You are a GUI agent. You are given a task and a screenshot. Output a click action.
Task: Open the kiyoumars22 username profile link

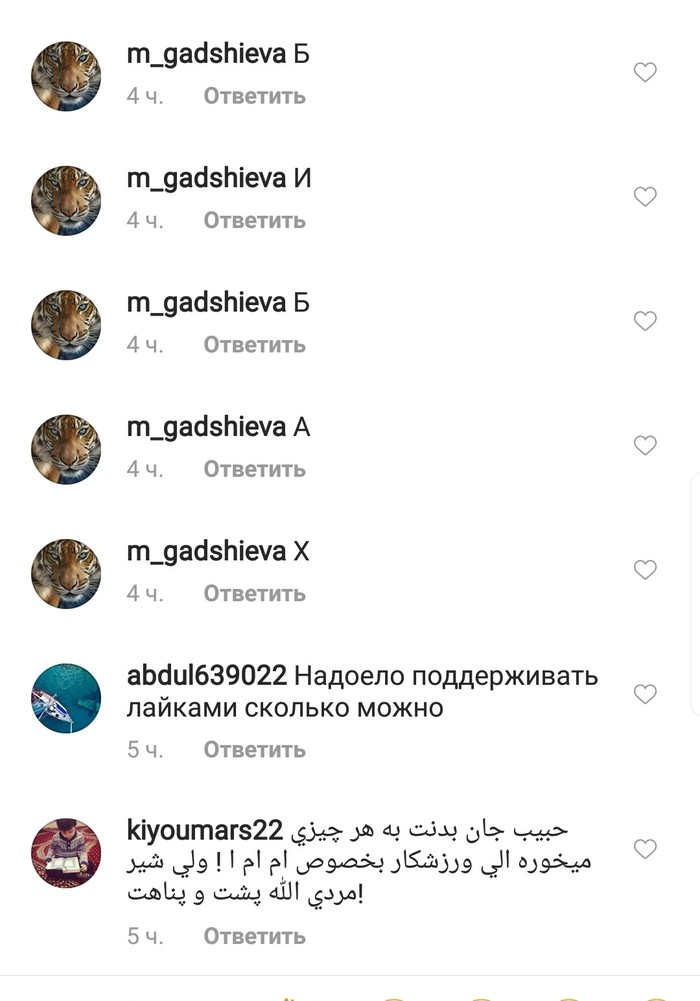205,831
